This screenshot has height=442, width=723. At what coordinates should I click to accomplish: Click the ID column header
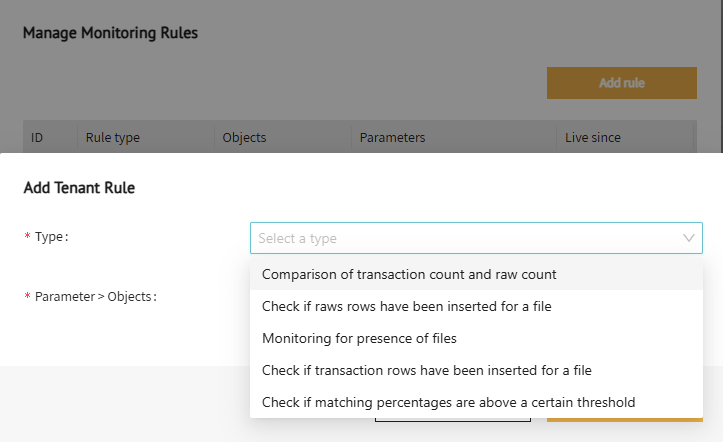point(37,138)
